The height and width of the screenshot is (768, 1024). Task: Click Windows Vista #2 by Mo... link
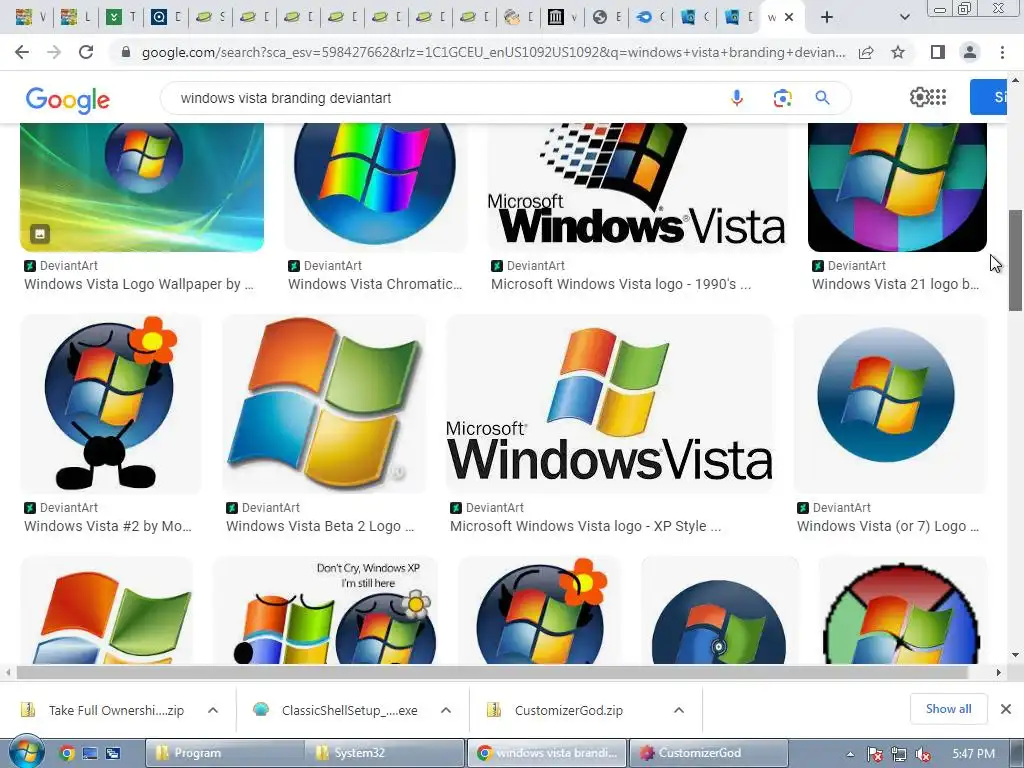tap(108, 526)
